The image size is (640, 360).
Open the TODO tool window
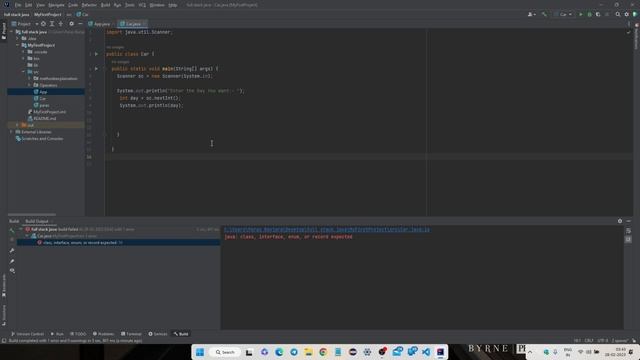tap(78, 334)
